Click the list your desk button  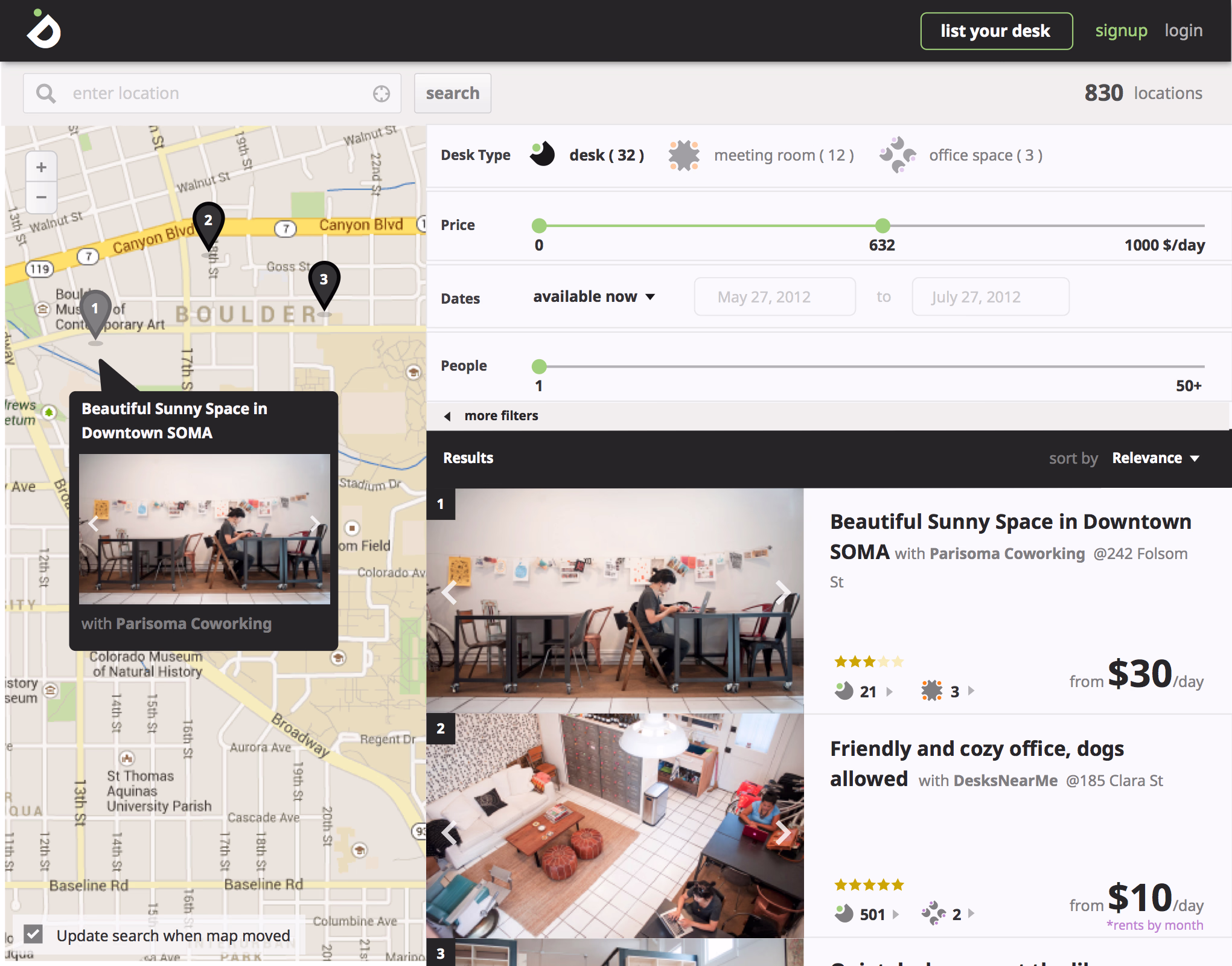click(x=996, y=31)
